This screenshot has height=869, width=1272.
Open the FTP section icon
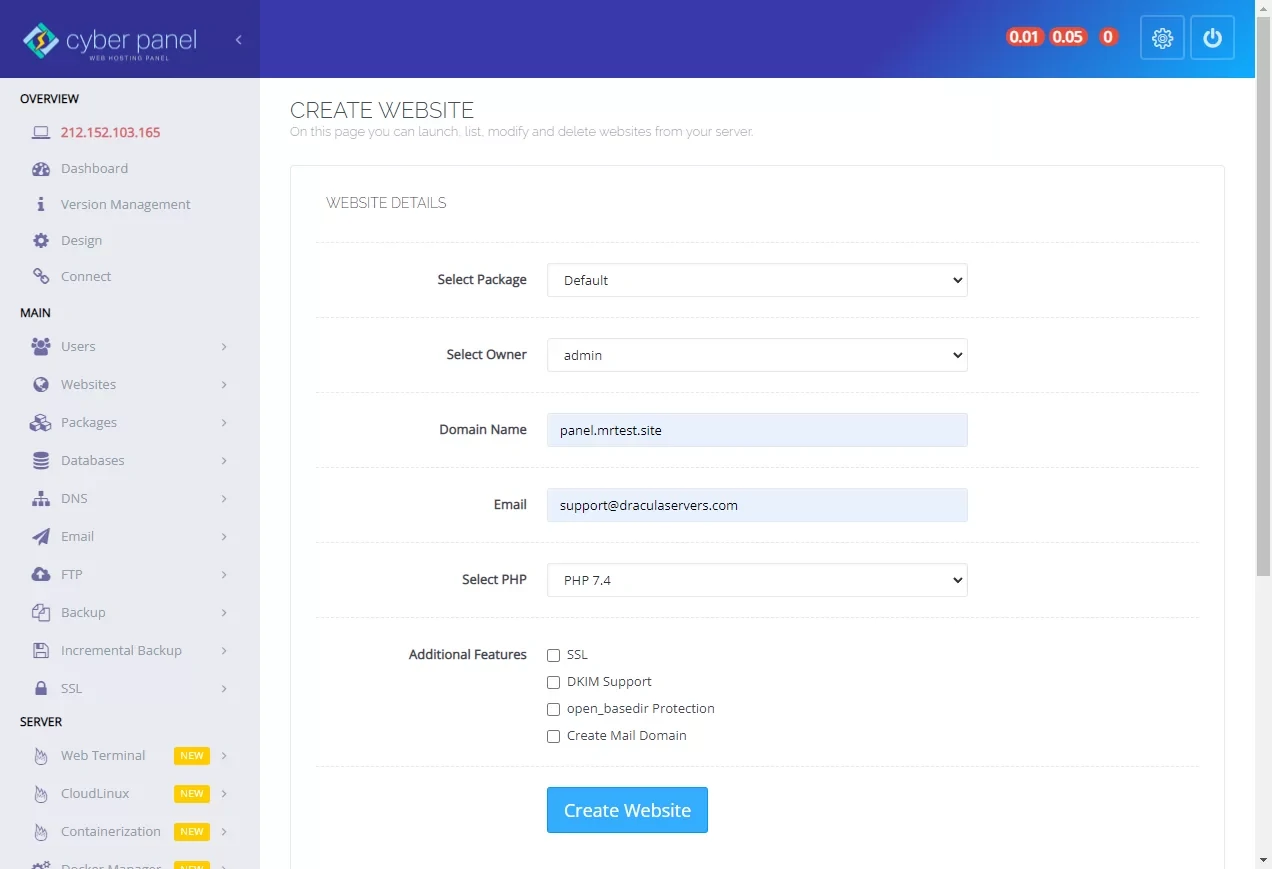[41, 574]
